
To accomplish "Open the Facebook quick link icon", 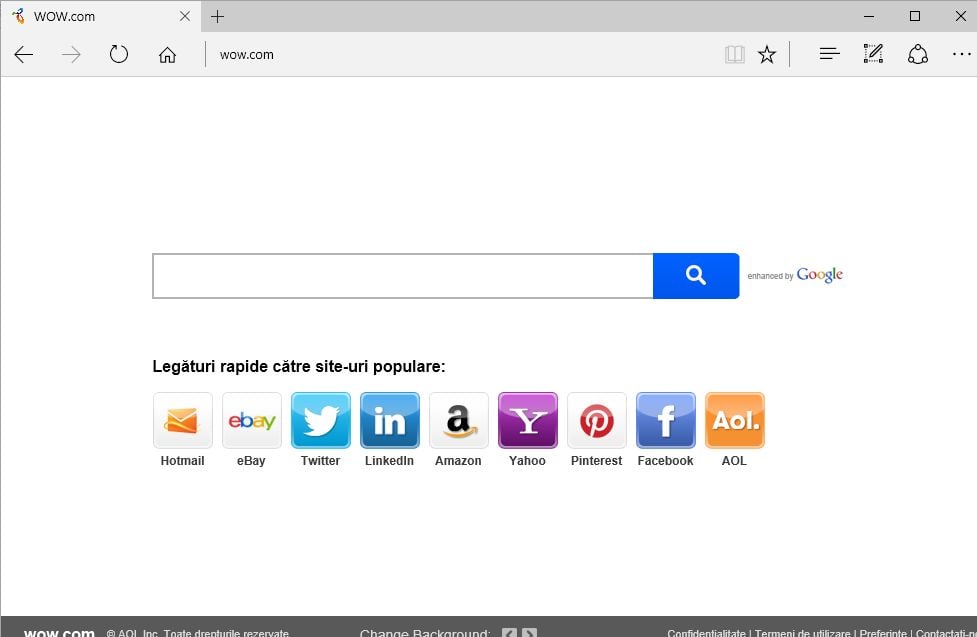I will coord(665,420).
